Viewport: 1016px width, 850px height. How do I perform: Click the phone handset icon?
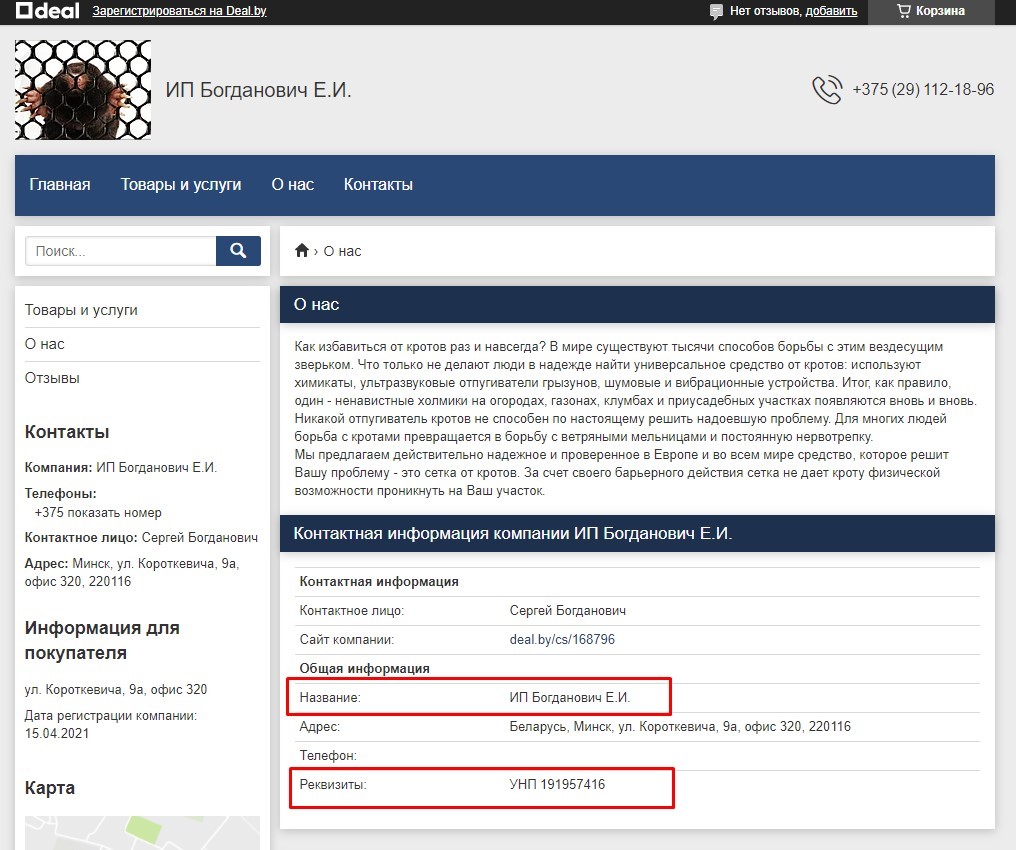click(827, 89)
